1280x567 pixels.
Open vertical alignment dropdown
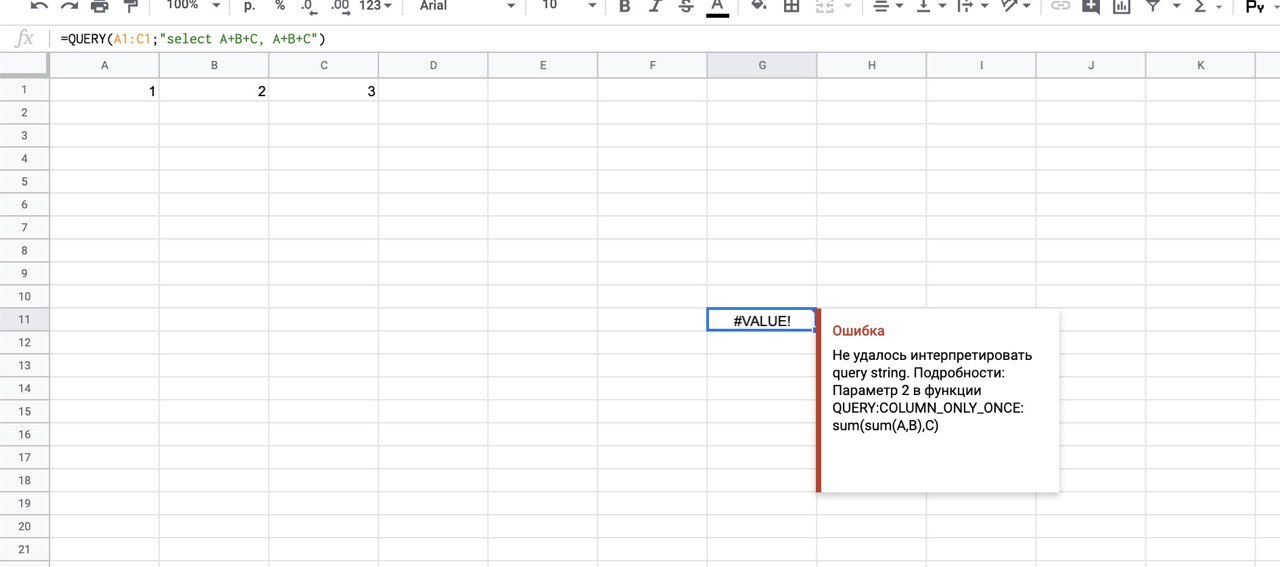click(x=929, y=6)
